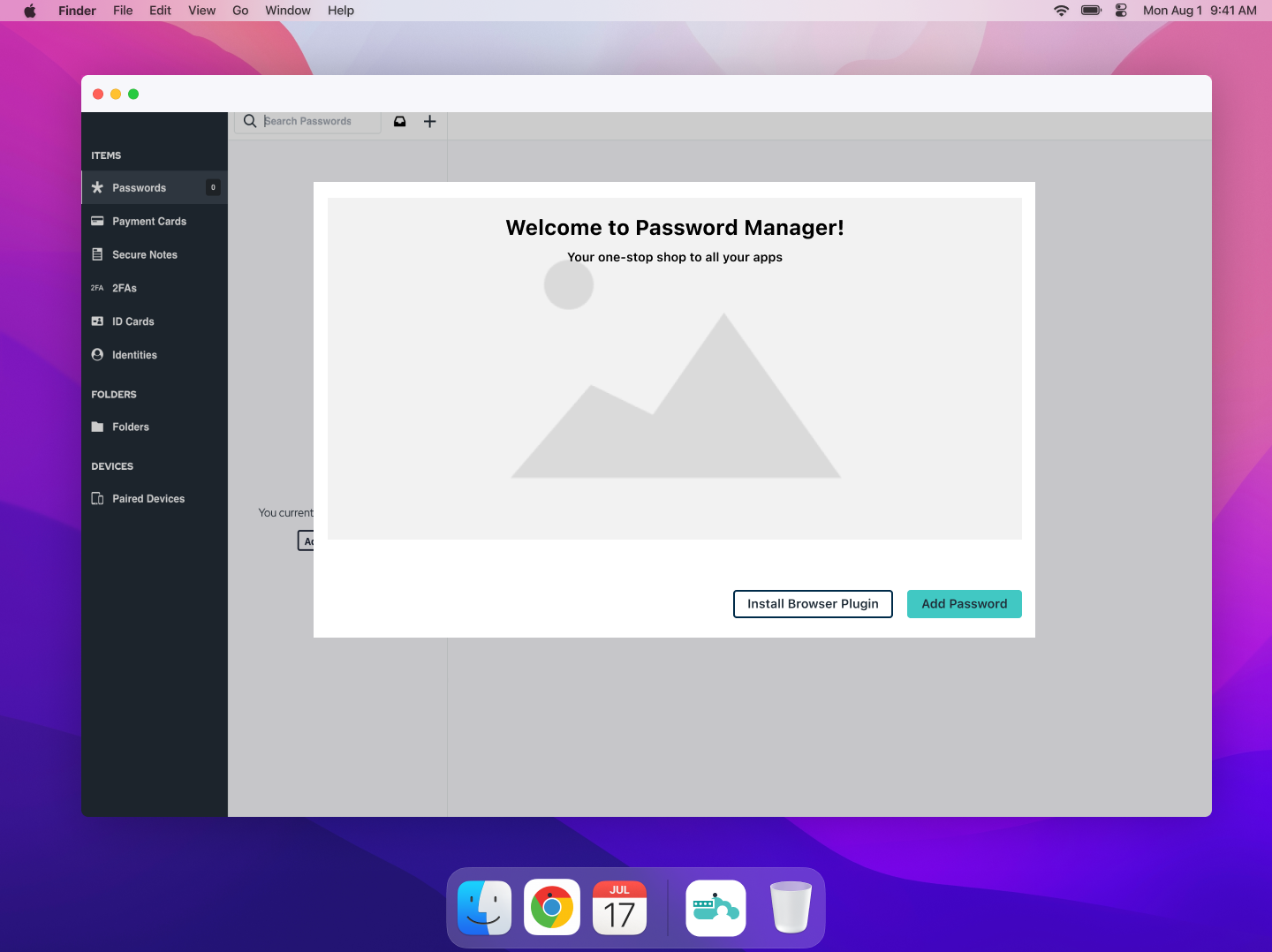The image size is (1272, 952).
Task: Open the File menu
Action: 123,10
